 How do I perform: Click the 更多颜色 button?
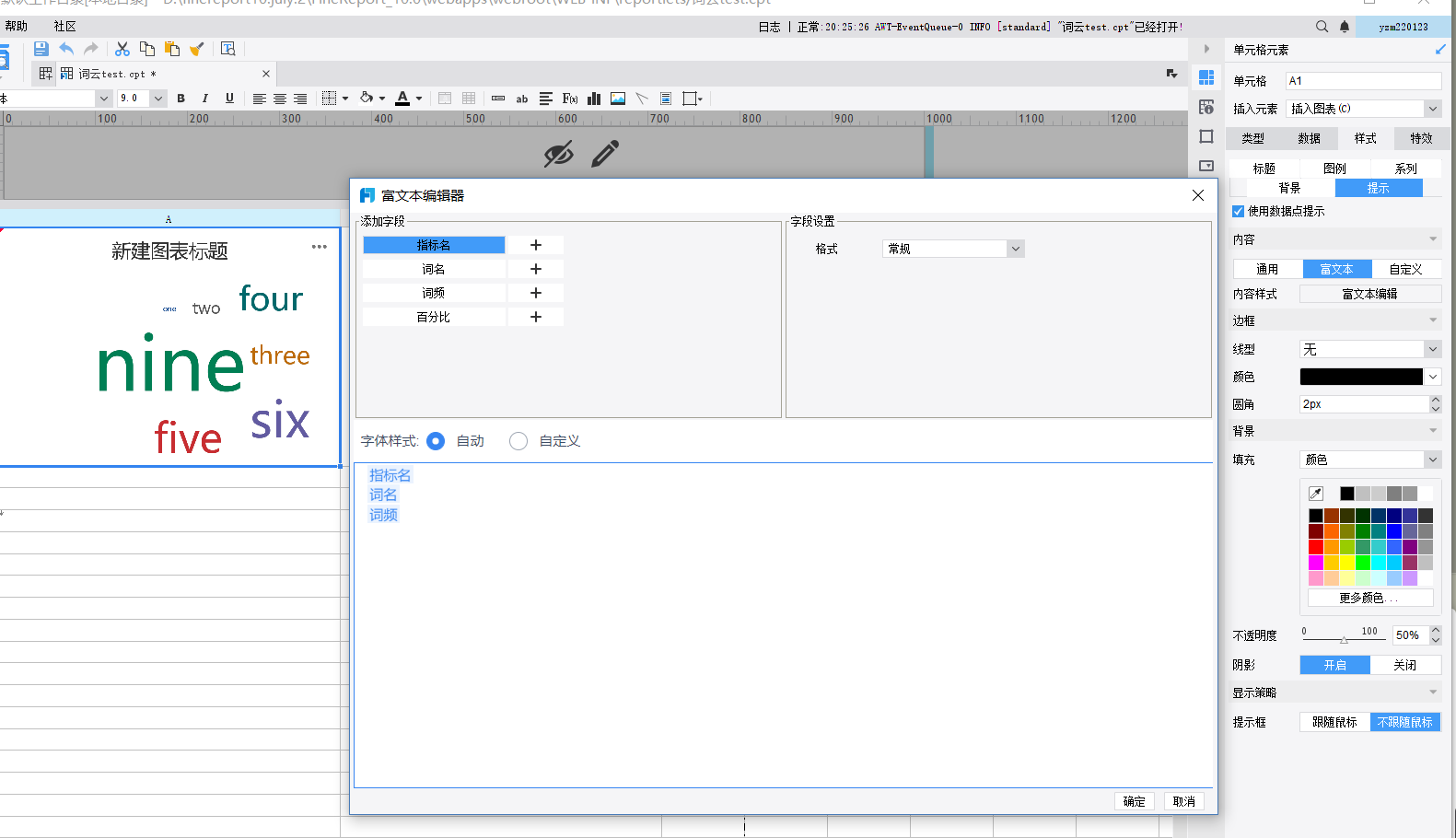[x=1369, y=598]
